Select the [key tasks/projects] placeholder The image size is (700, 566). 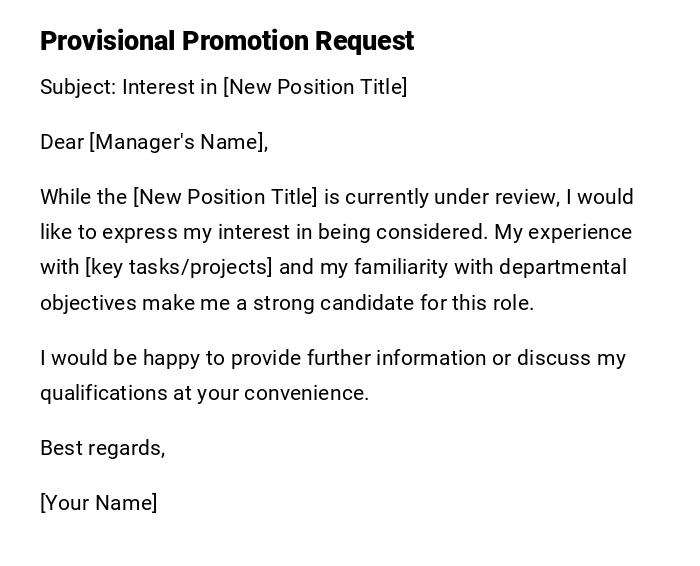tap(179, 267)
